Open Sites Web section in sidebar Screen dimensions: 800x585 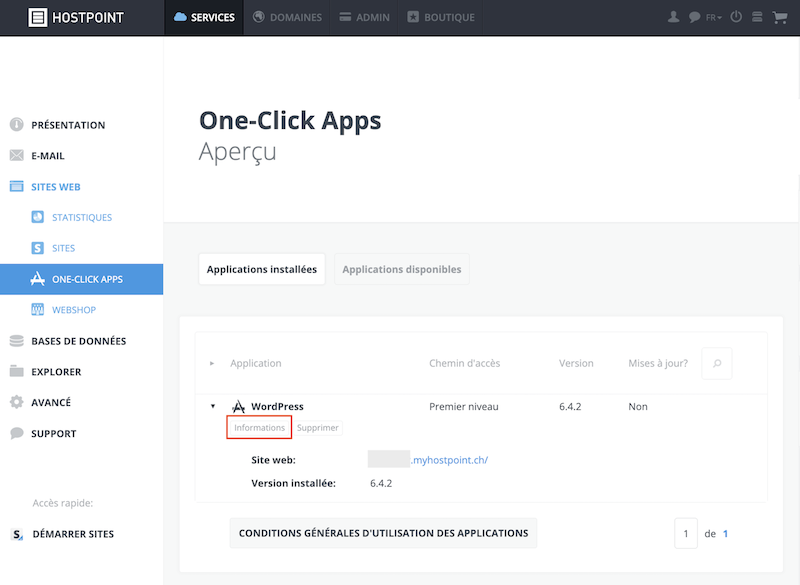click(x=56, y=187)
